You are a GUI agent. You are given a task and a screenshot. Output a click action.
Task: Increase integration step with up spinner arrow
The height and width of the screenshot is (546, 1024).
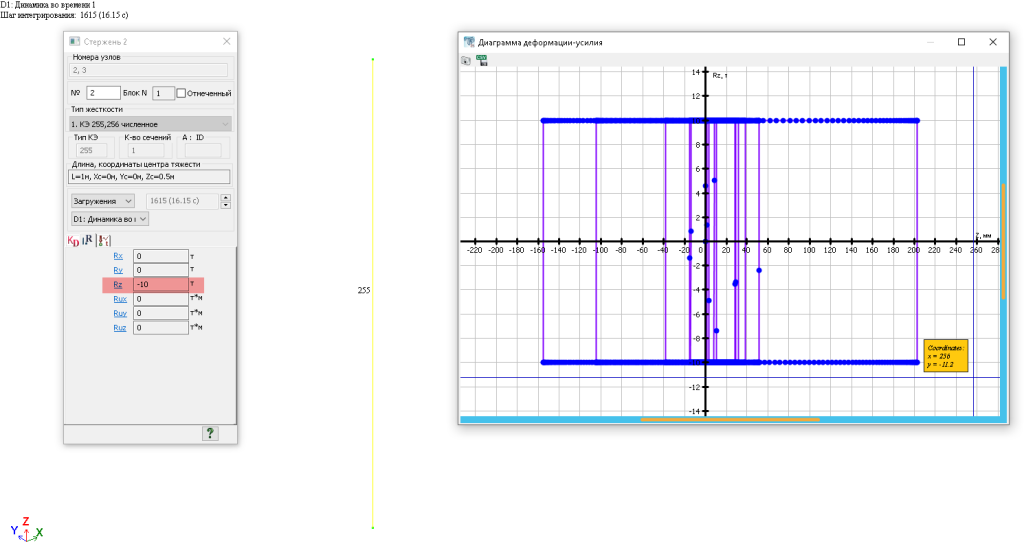[225, 197]
